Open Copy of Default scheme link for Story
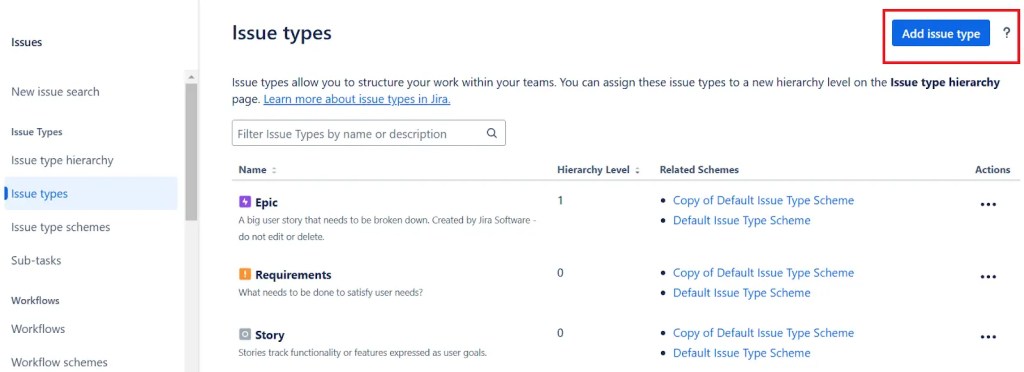 [x=763, y=333]
